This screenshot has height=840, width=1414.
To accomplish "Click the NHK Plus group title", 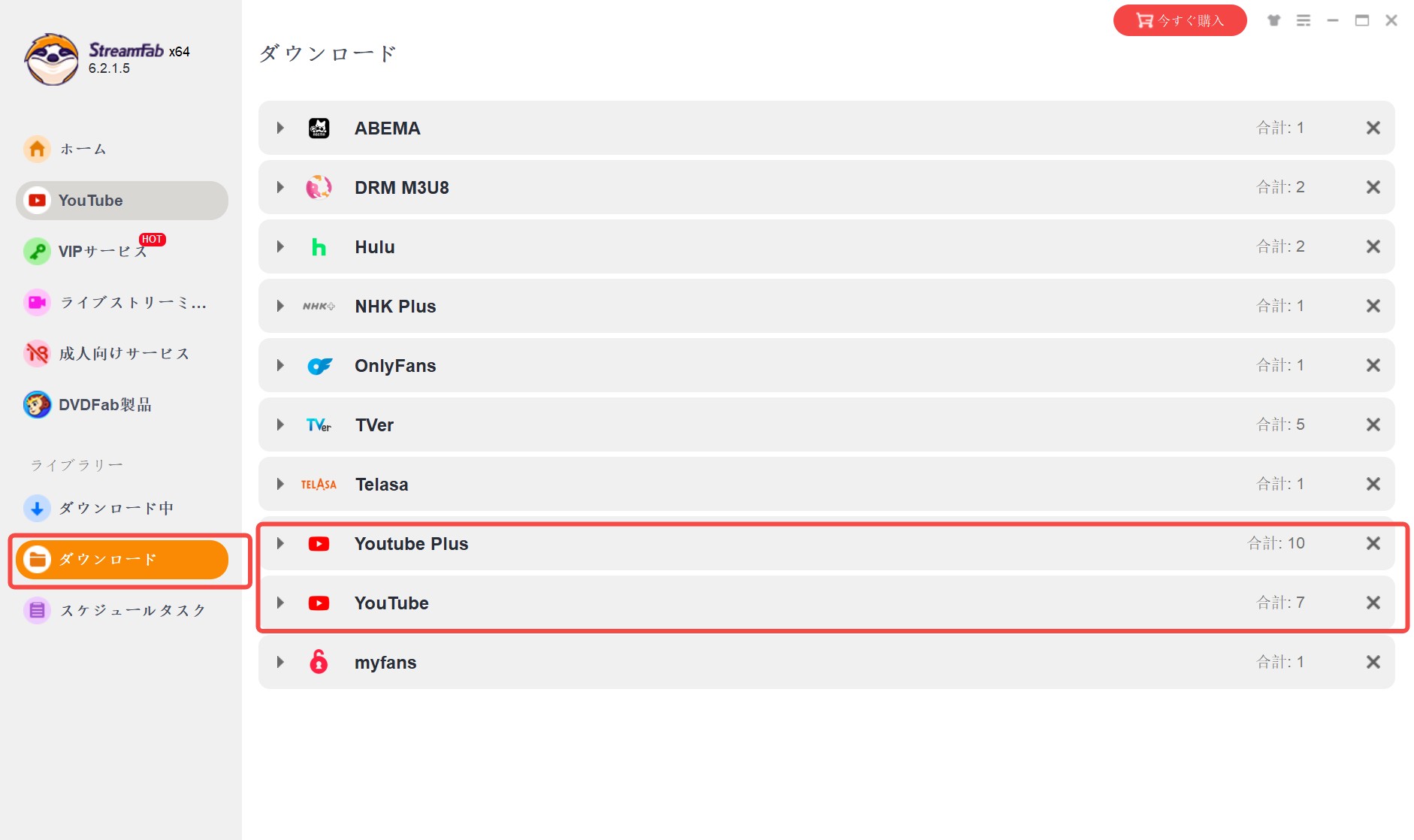I will 395,307.
